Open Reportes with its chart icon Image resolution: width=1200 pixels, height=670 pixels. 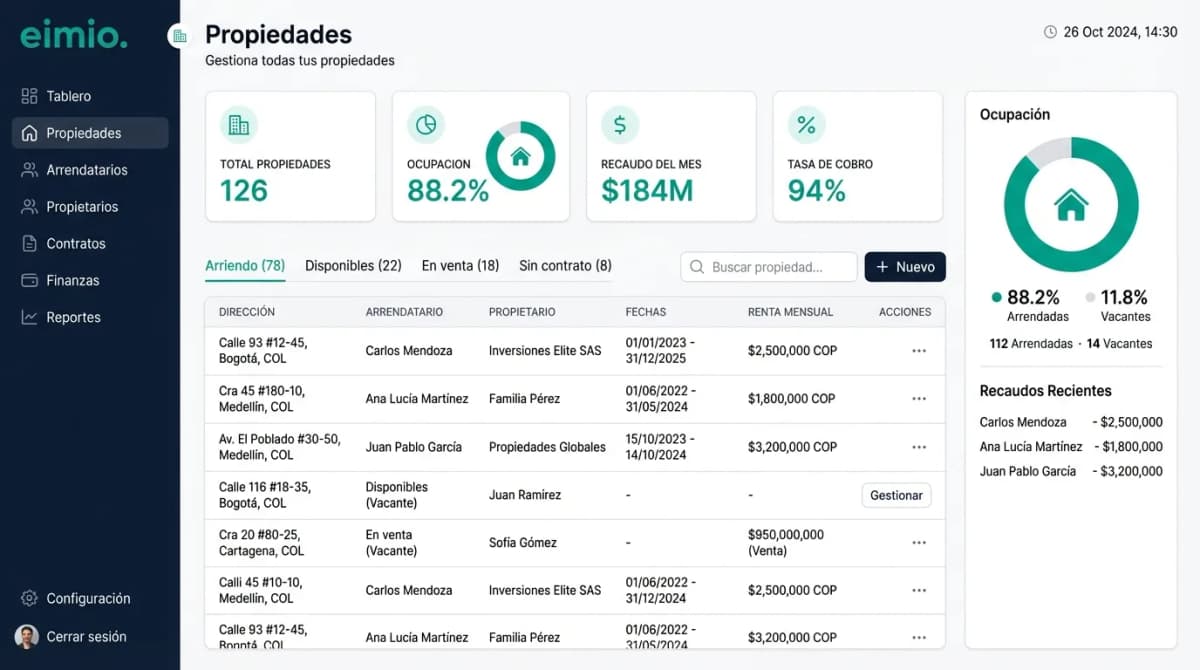point(29,317)
